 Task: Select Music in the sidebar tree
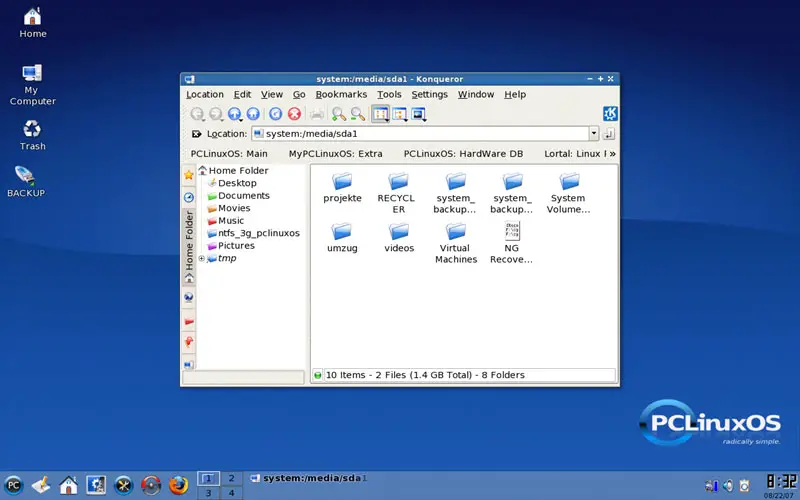(x=226, y=220)
